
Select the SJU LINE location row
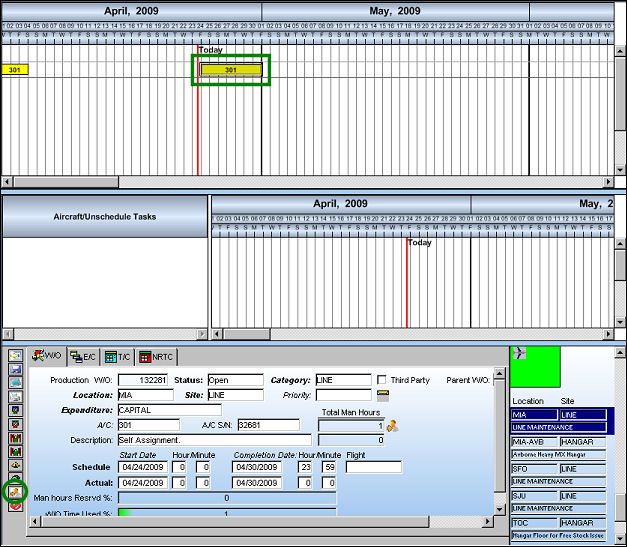point(559,502)
